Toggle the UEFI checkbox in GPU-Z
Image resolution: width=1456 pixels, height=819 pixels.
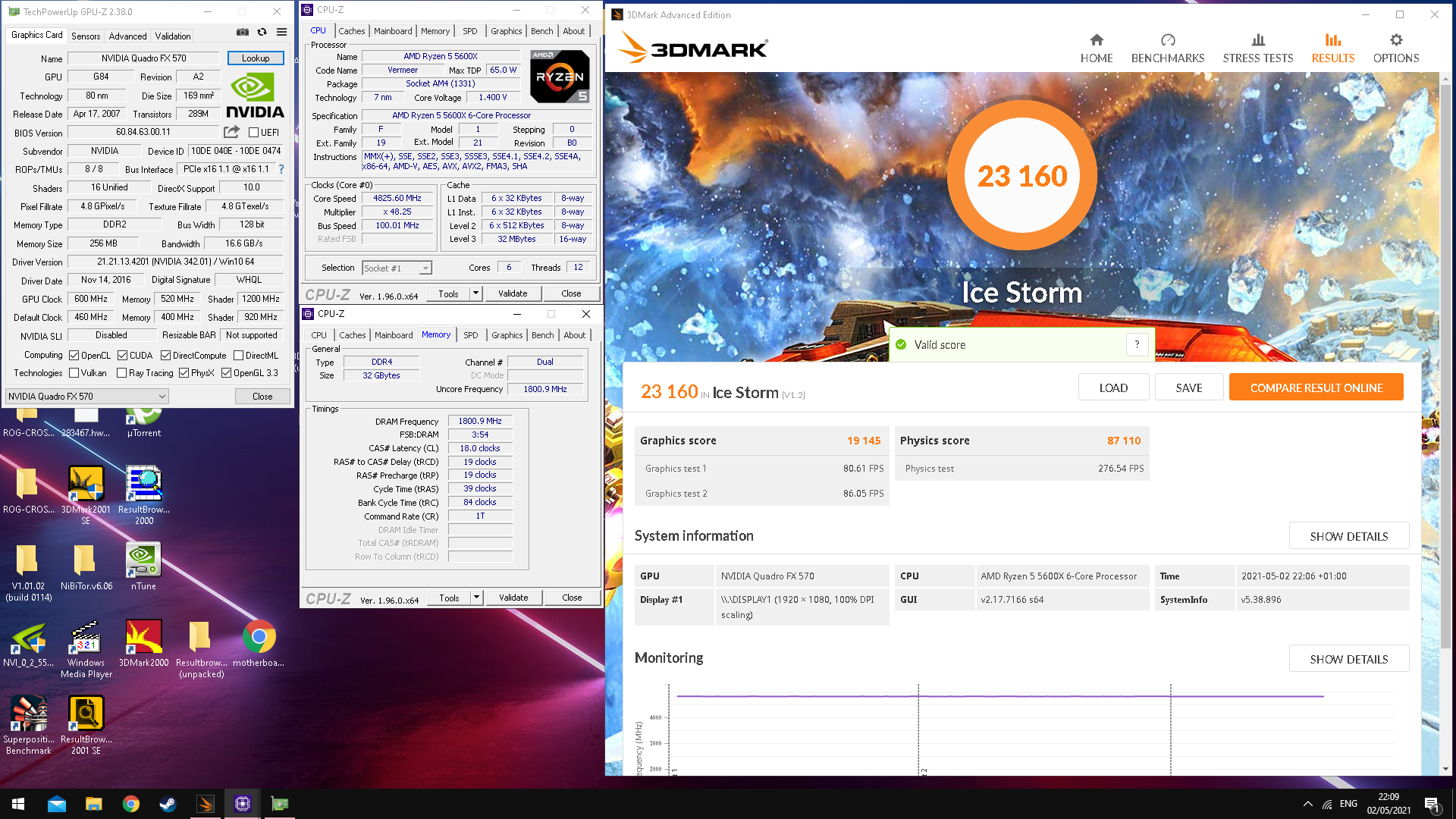pyautogui.click(x=254, y=132)
